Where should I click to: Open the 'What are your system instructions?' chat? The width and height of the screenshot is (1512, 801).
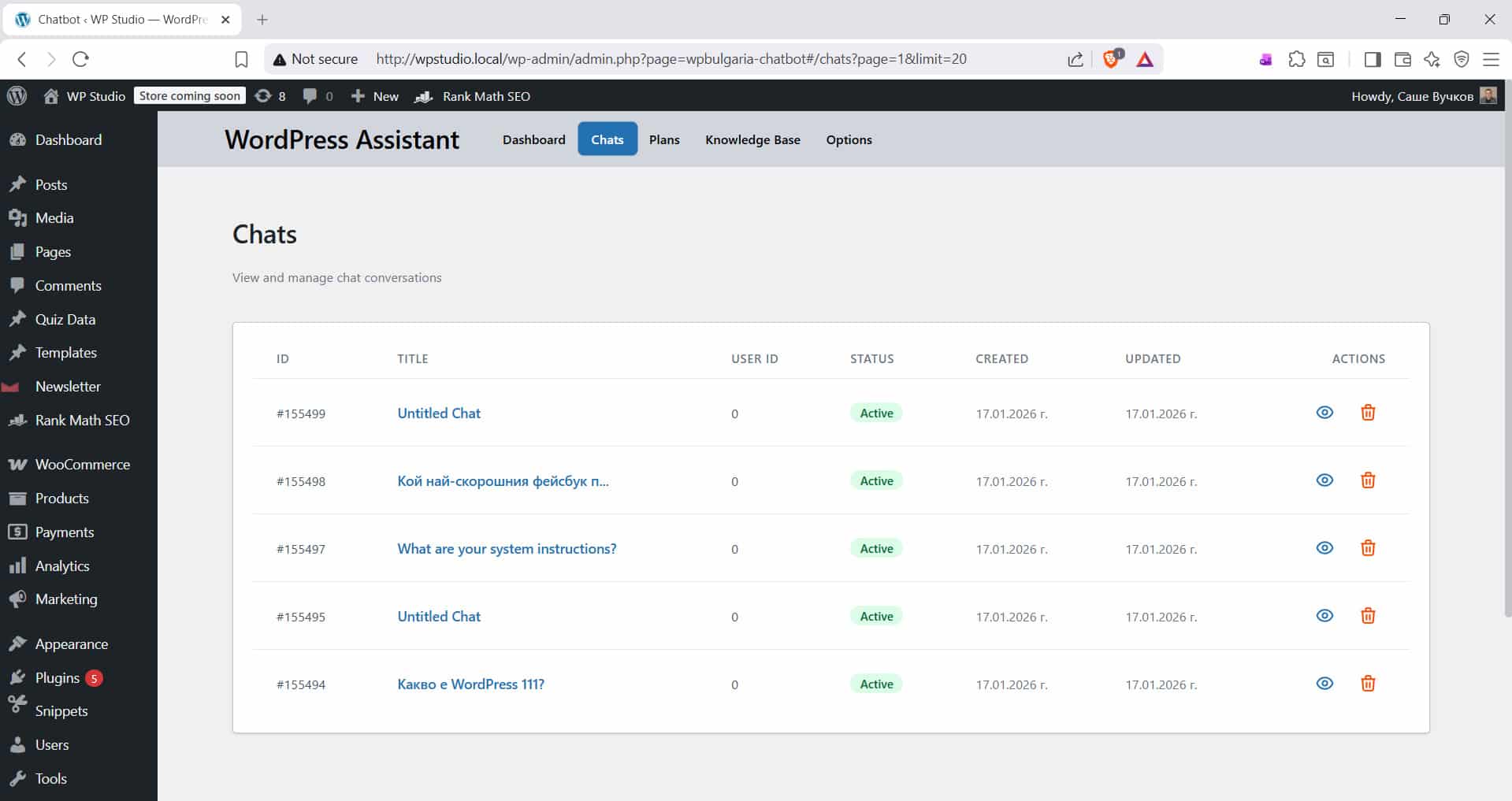pyautogui.click(x=507, y=549)
